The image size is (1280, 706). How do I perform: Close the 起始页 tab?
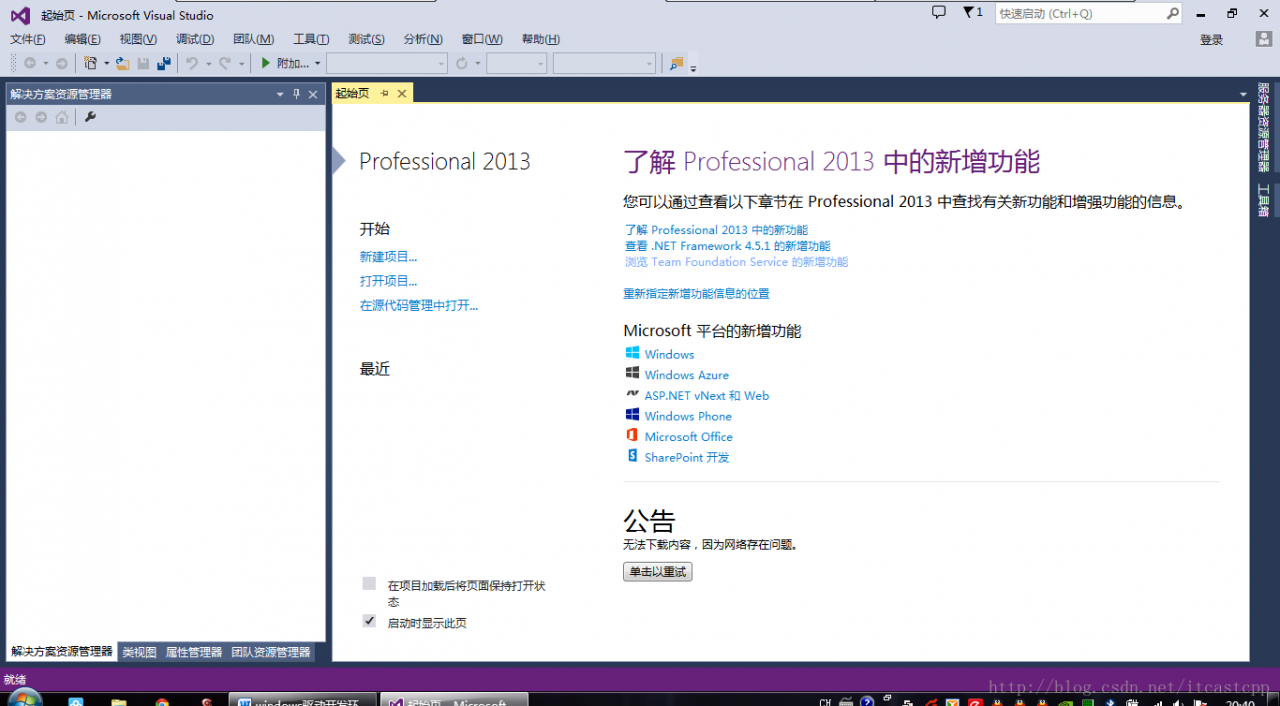coord(402,93)
